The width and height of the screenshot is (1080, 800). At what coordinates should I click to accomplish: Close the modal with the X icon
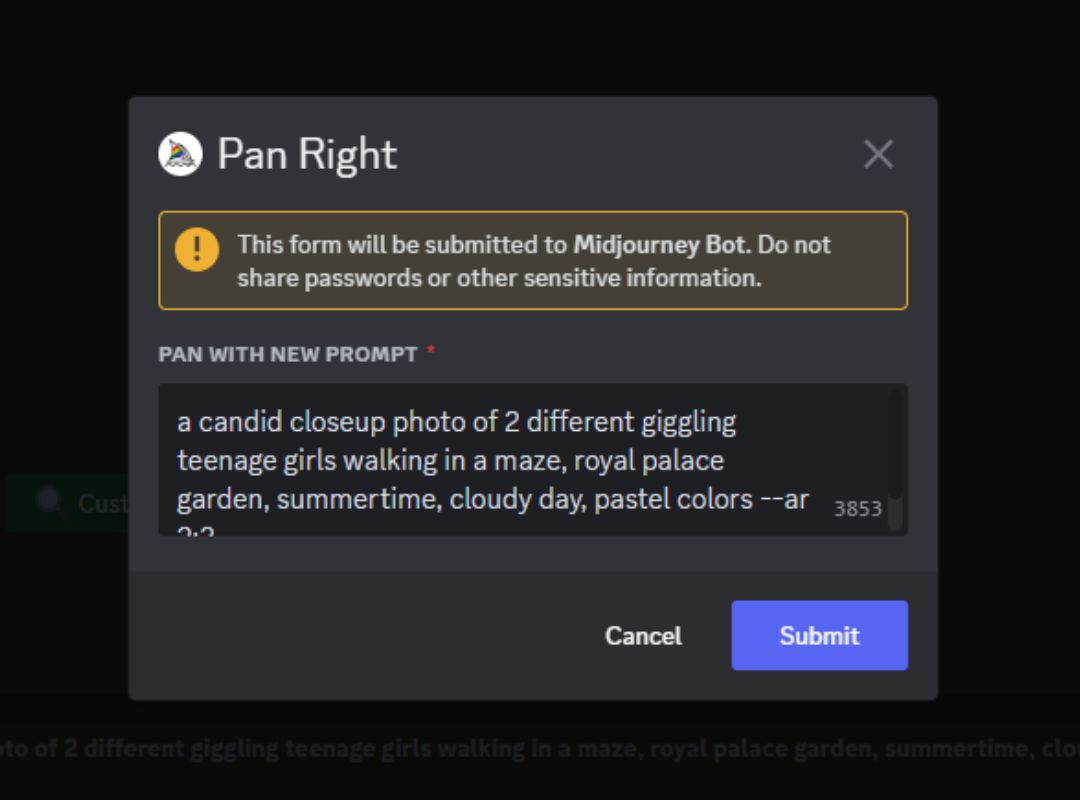pos(878,154)
